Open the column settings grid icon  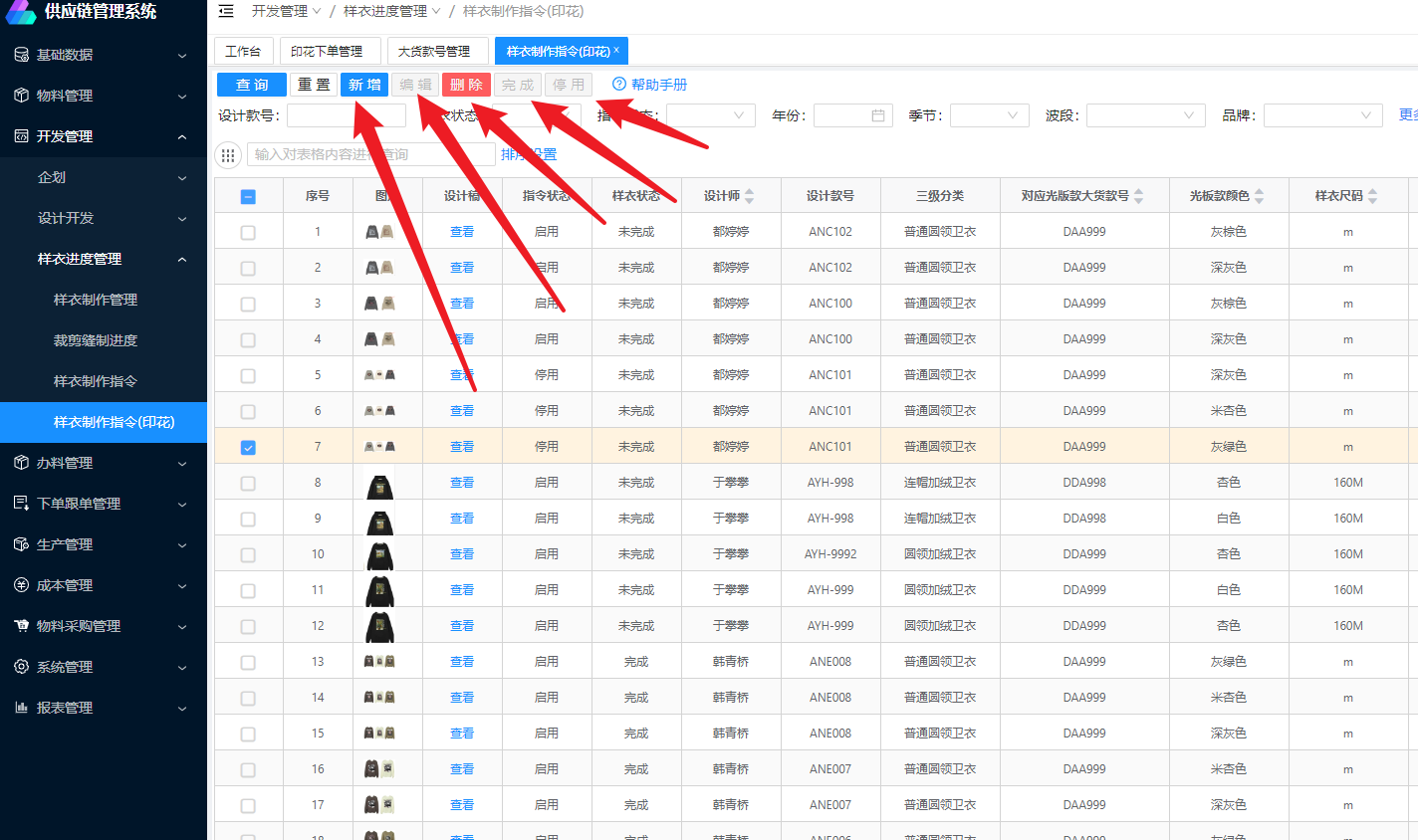pos(228,154)
